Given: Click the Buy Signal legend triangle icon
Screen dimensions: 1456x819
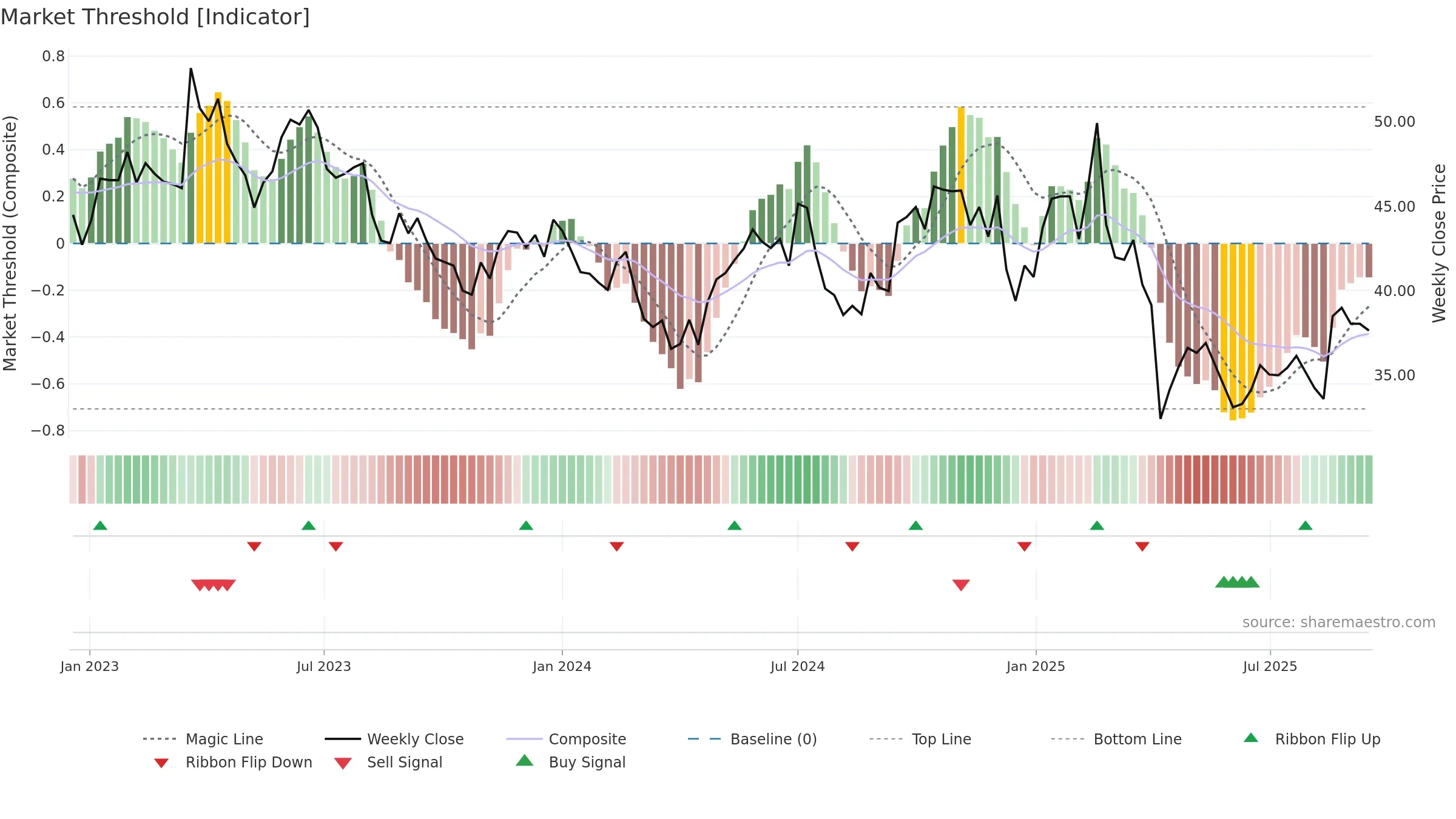Looking at the screenshot, I should click(x=525, y=760).
